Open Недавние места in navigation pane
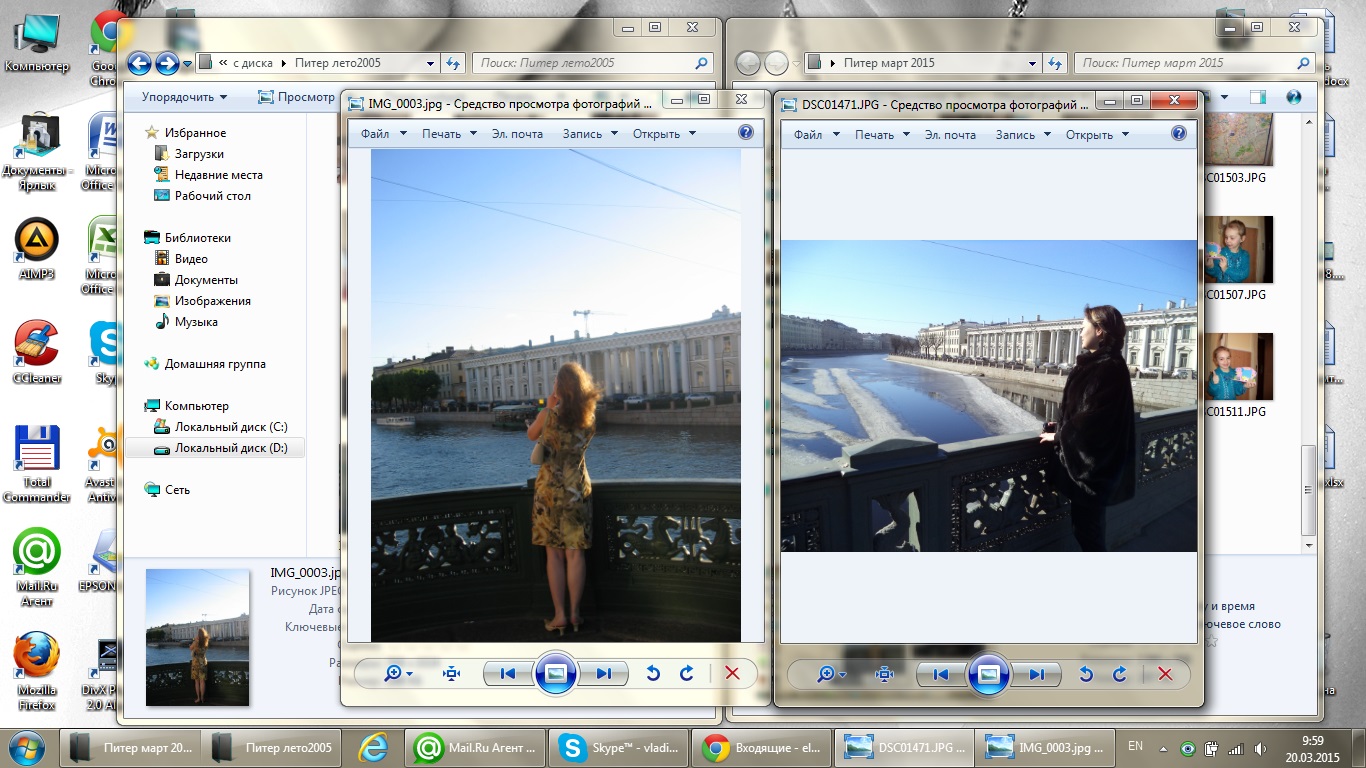This screenshot has width=1366, height=768. click(208, 175)
